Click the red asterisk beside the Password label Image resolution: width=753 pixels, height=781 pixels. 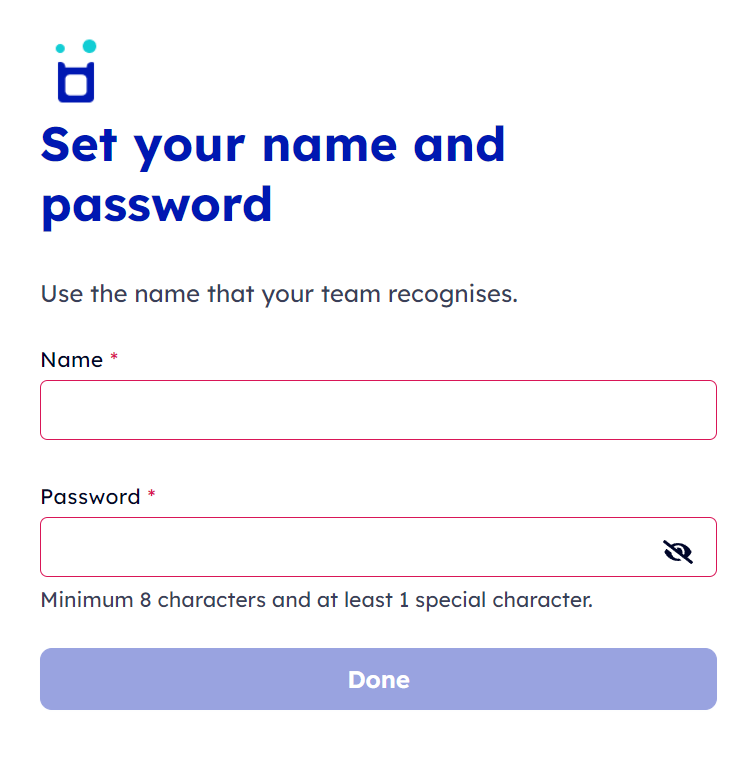[152, 494]
